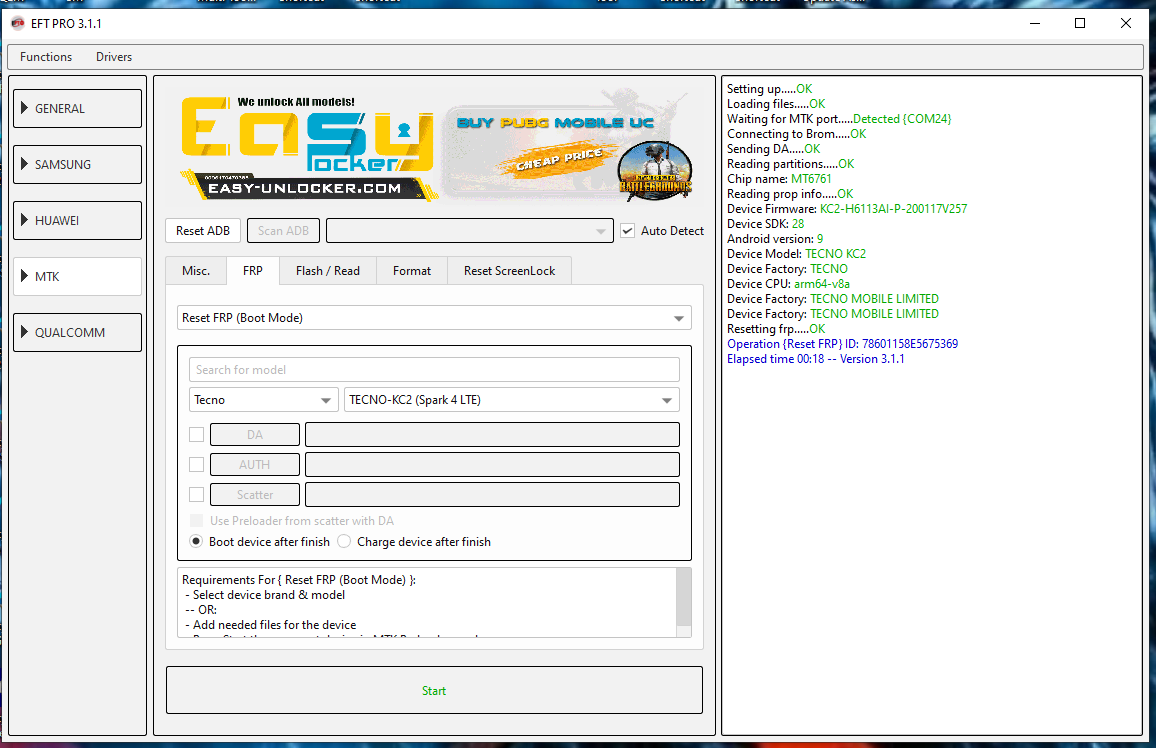The image size is (1156, 748).
Task: Click the 'Android version: 9' log line
Action: pos(775,240)
